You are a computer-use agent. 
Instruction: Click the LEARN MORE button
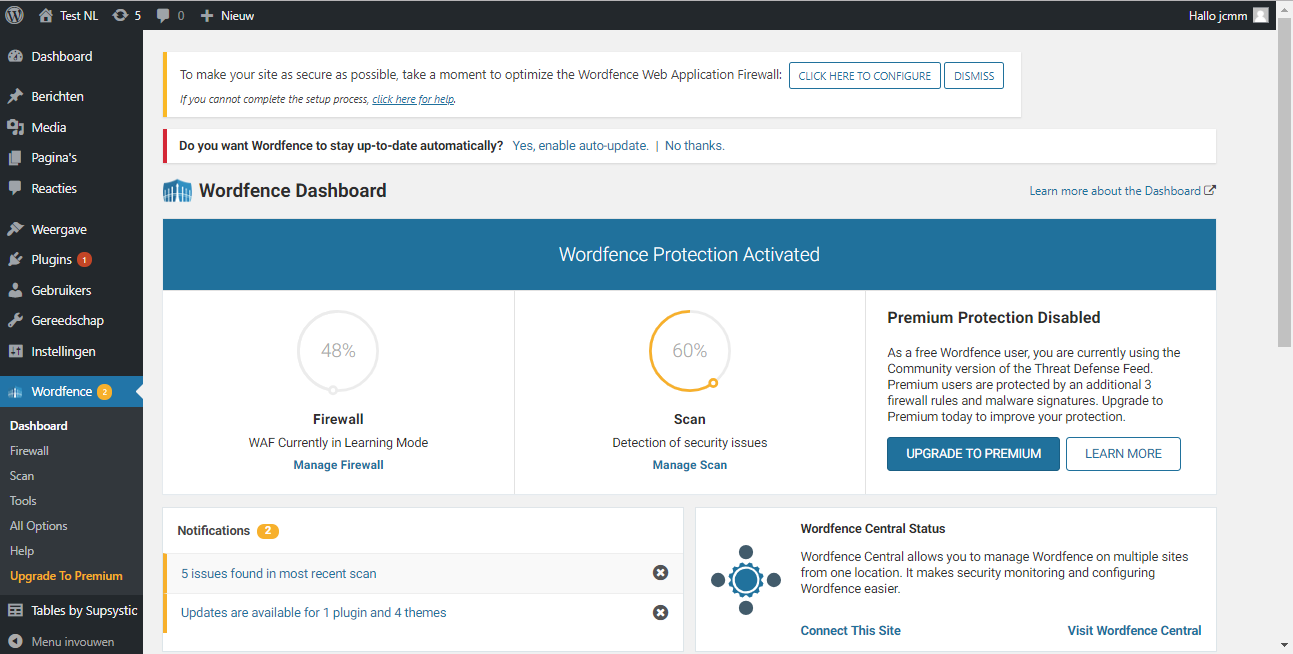coord(1123,454)
